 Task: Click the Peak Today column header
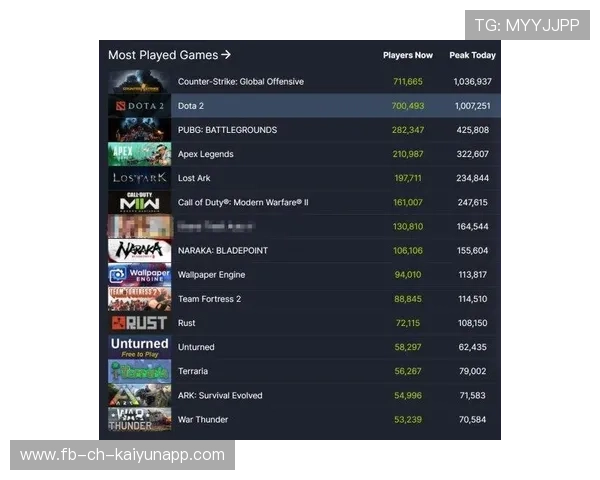[472, 55]
